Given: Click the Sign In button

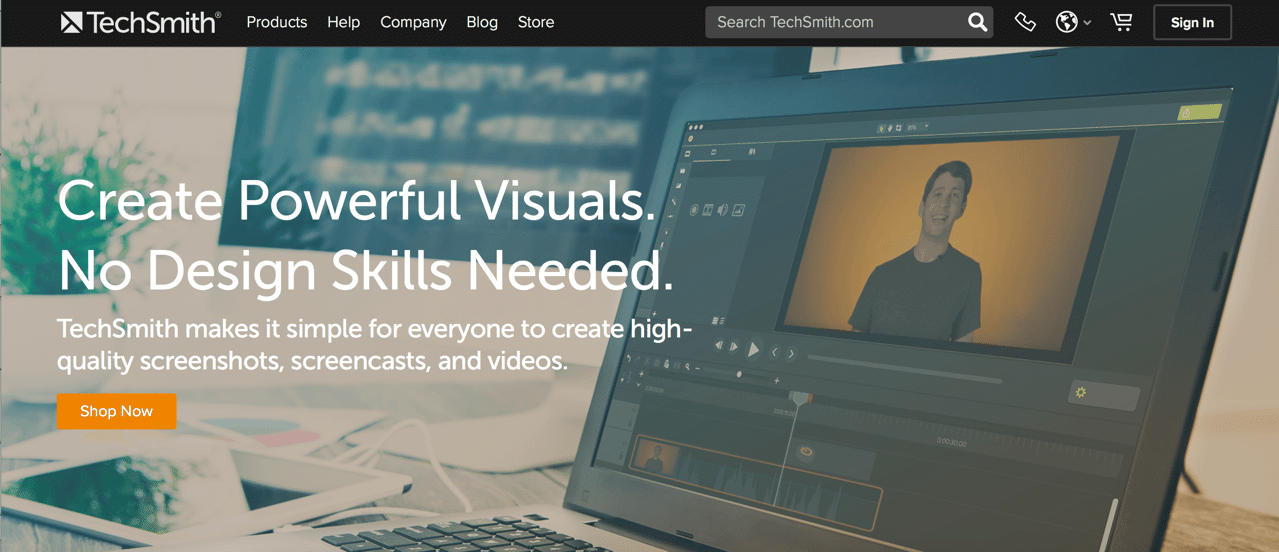Looking at the screenshot, I should 1192,22.
